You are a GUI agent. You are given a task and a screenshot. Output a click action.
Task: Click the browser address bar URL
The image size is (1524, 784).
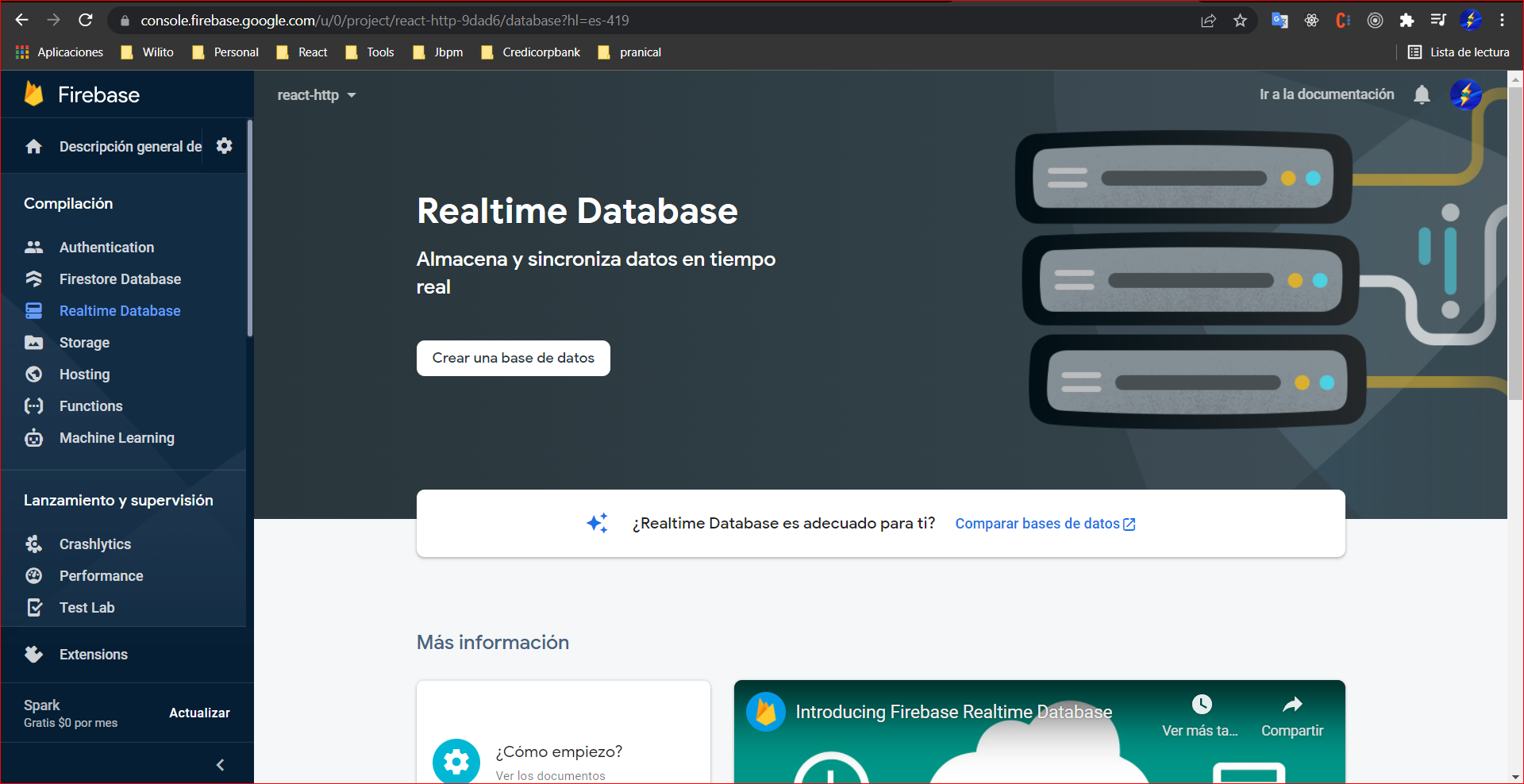click(385, 21)
